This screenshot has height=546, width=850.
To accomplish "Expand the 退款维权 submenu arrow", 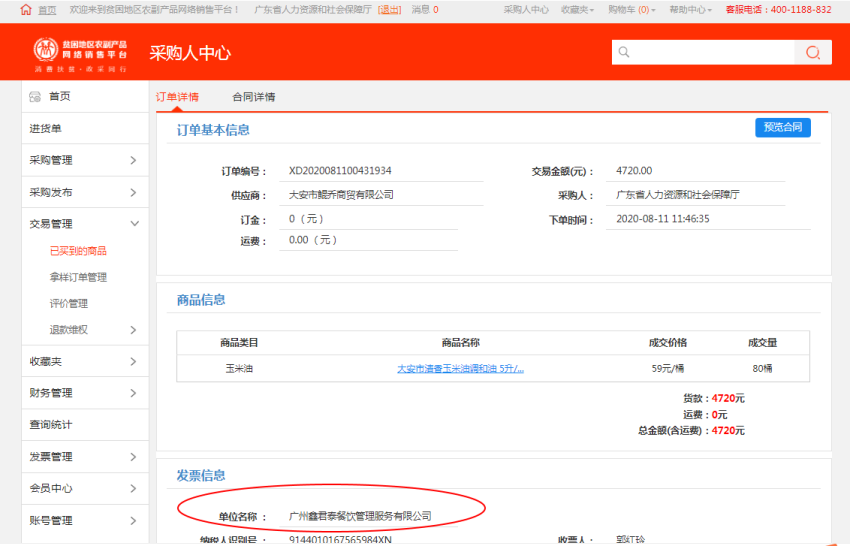I will (134, 330).
